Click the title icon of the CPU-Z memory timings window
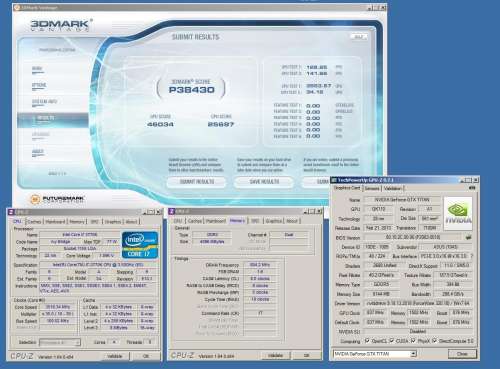Image resolution: width=500 pixels, height=369 pixels. (x=172, y=211)
